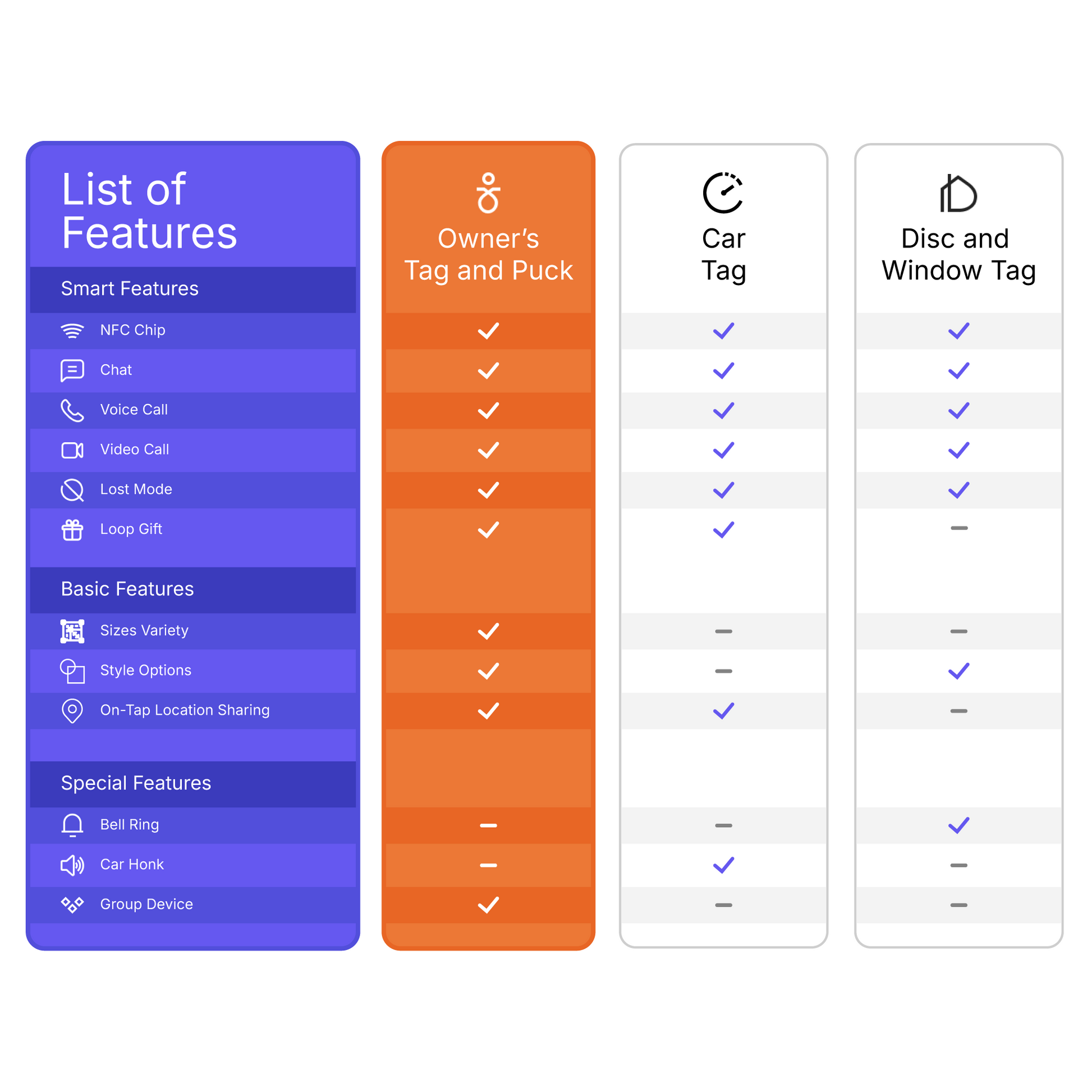Click Car Tag's NFC Chip checkmark
Screen dimensions: 1092x1092
[723, 331]
